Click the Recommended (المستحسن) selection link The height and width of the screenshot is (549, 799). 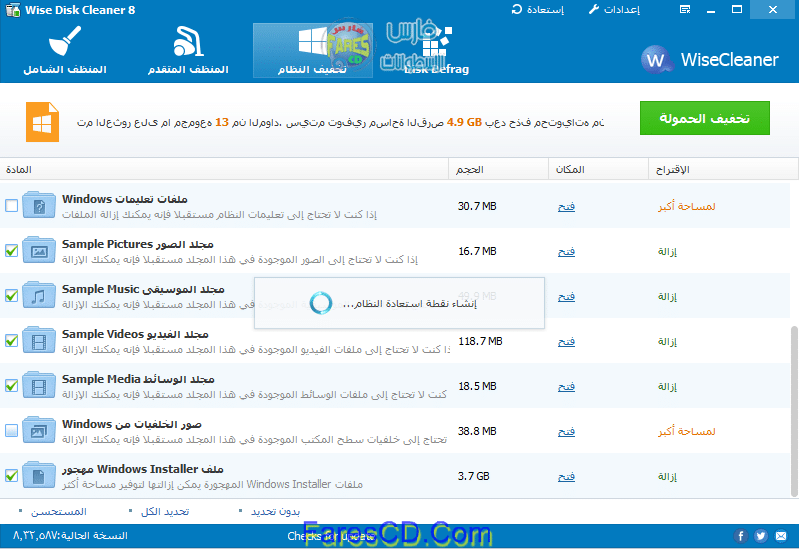pyautogui.click(x=59, y=512)
